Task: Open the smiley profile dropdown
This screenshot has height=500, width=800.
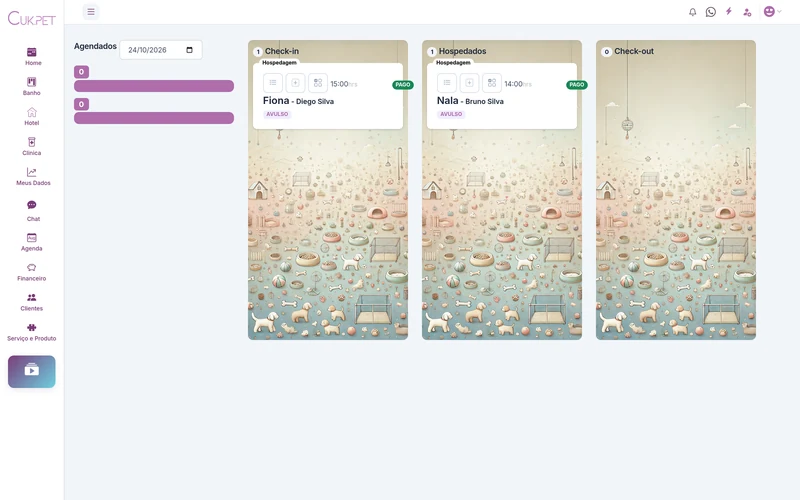Action: [772, 11]
